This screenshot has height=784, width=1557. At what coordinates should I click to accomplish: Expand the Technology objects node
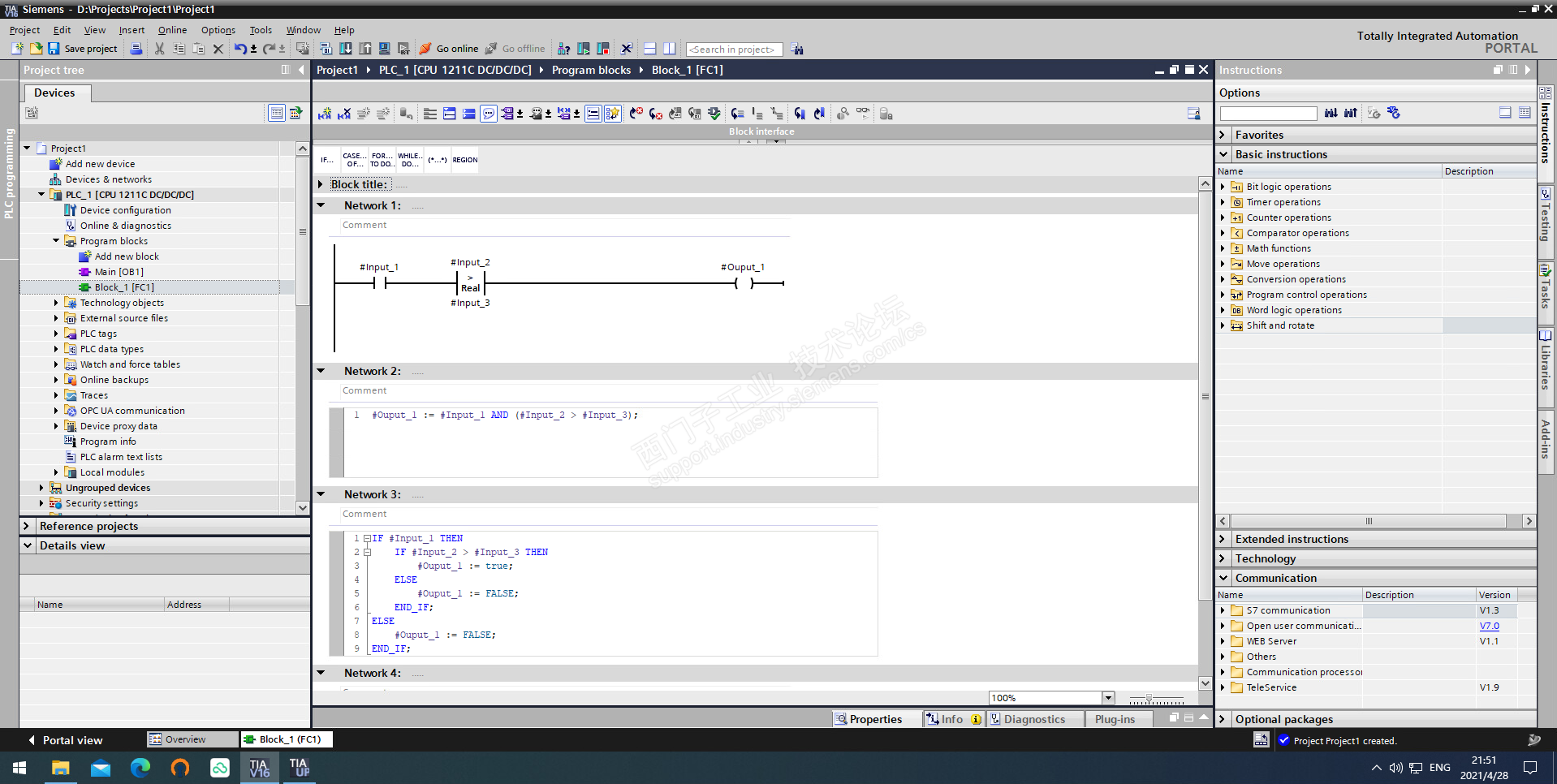point(56,303)
